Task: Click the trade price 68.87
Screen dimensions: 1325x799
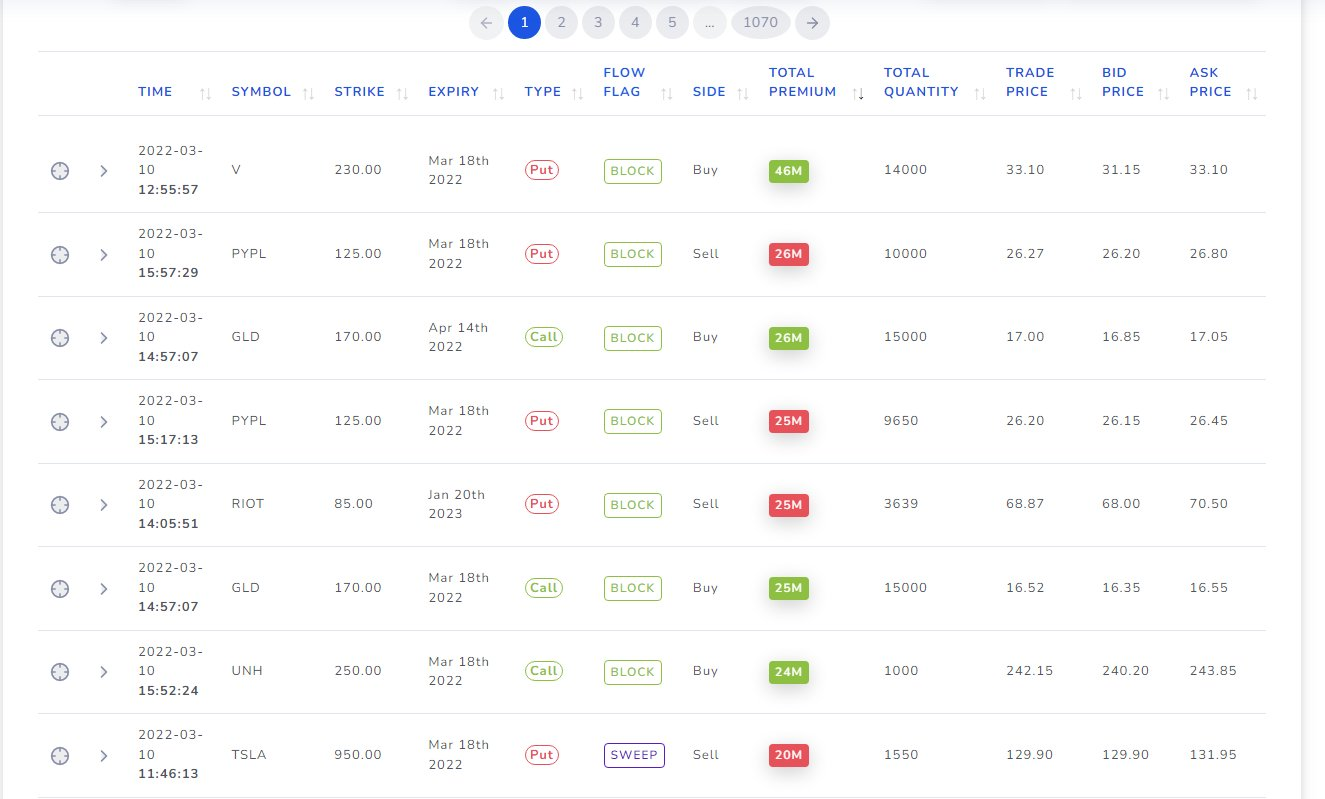Action: pos(1025,504)
